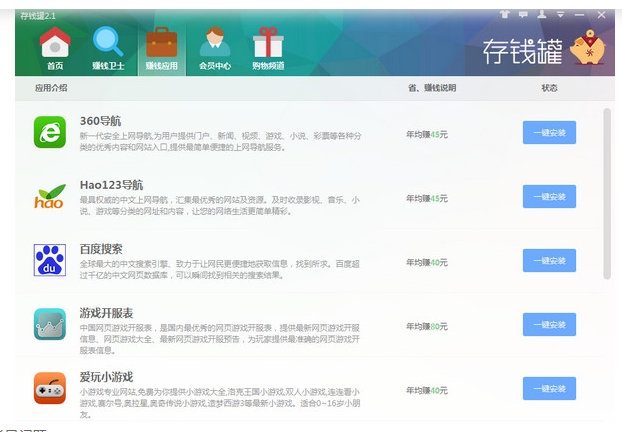Install 爱玩小游戏 with 一键安装
Screen dimensions: 622x432
click(x=549, y=388)
